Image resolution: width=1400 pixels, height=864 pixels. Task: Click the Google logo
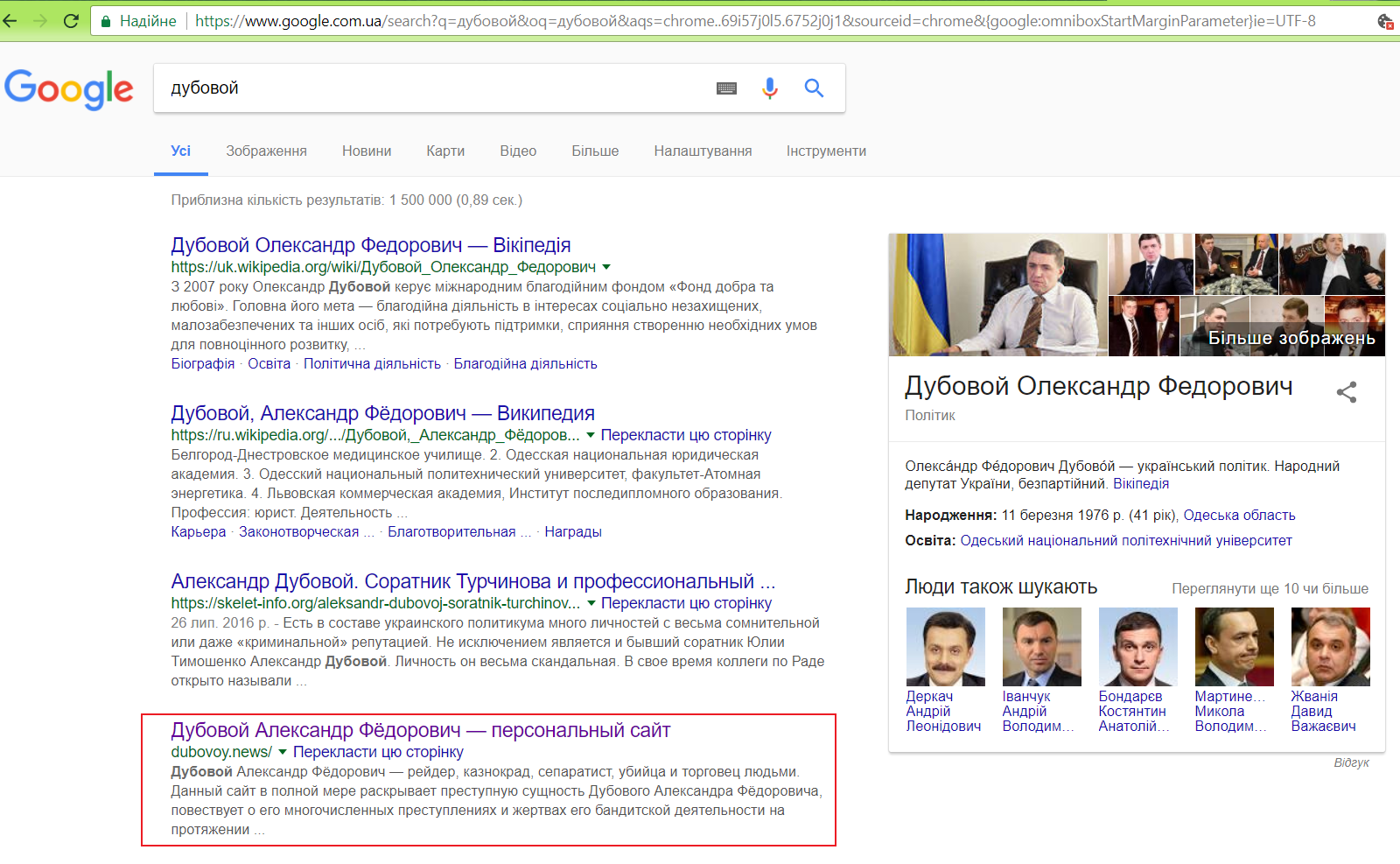[69, 88]
